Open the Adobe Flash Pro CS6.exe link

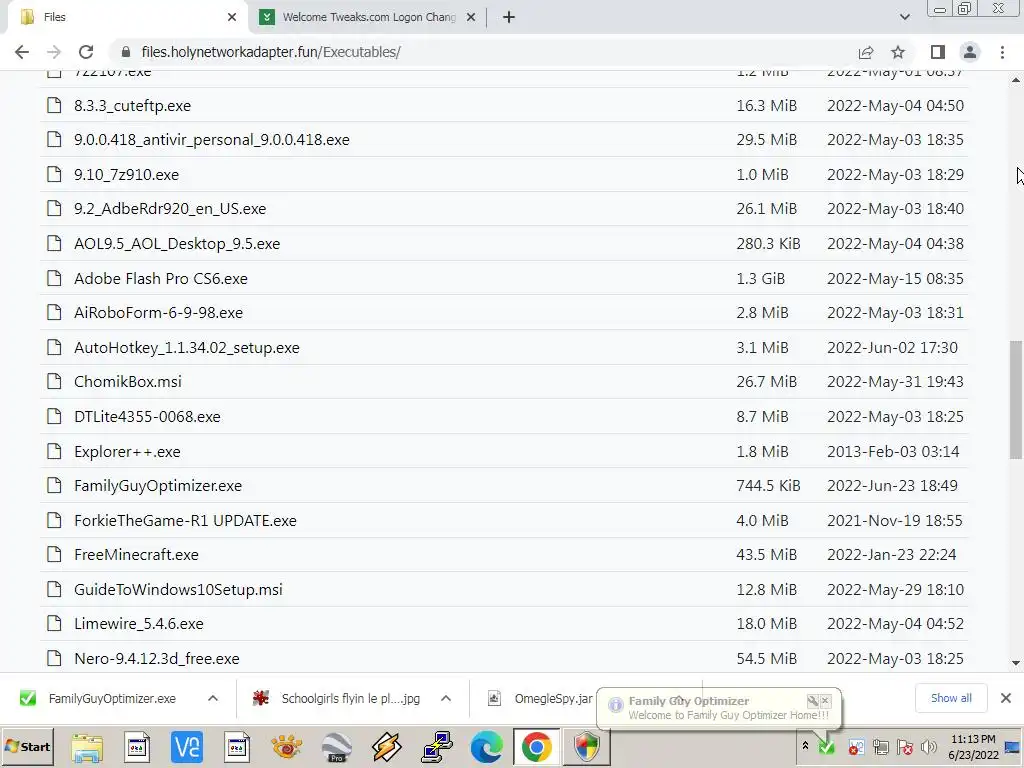(161, 279)
